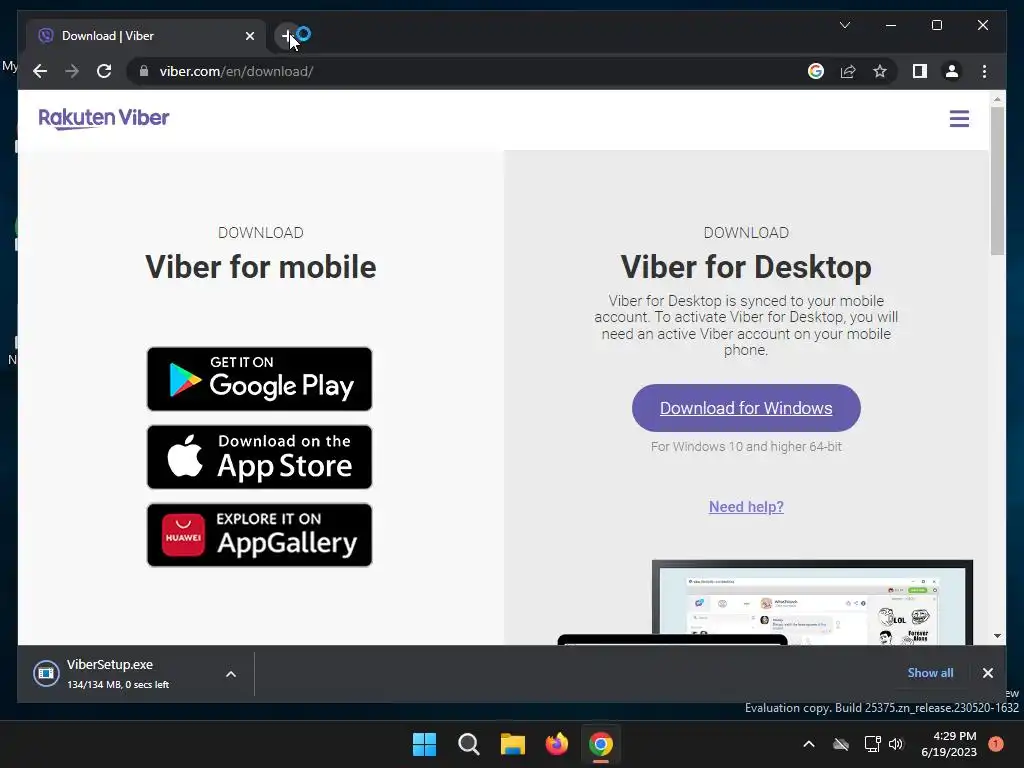Select the Download | Viber tab
Image resolution: width=1024 pixels, height=768 pixels.
pyautogui.click(x=146, y=36)
